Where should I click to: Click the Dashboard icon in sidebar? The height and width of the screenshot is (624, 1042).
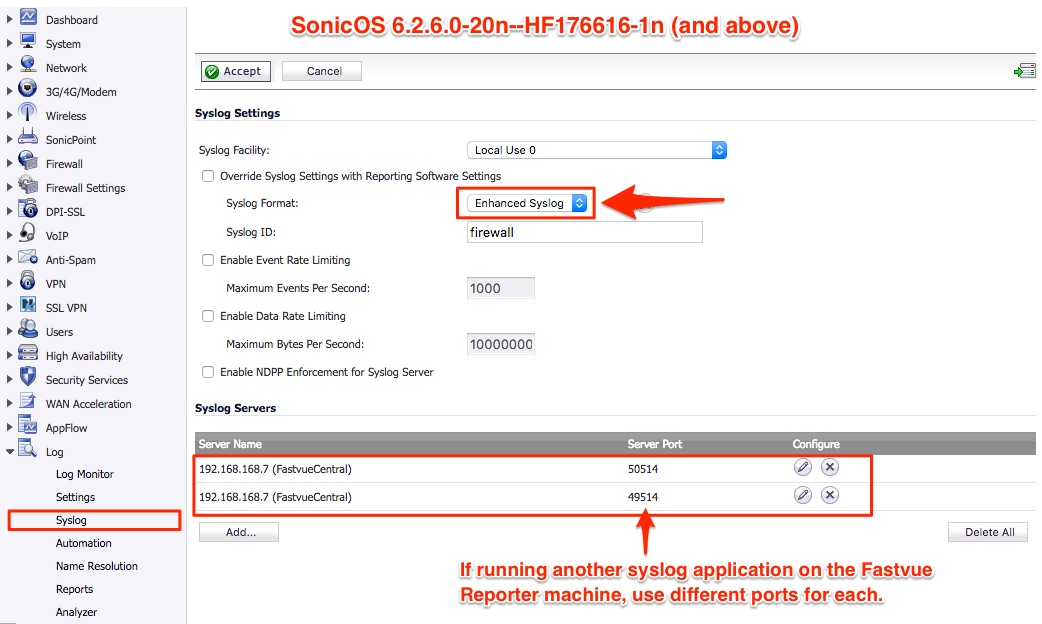tap(28, 18)
